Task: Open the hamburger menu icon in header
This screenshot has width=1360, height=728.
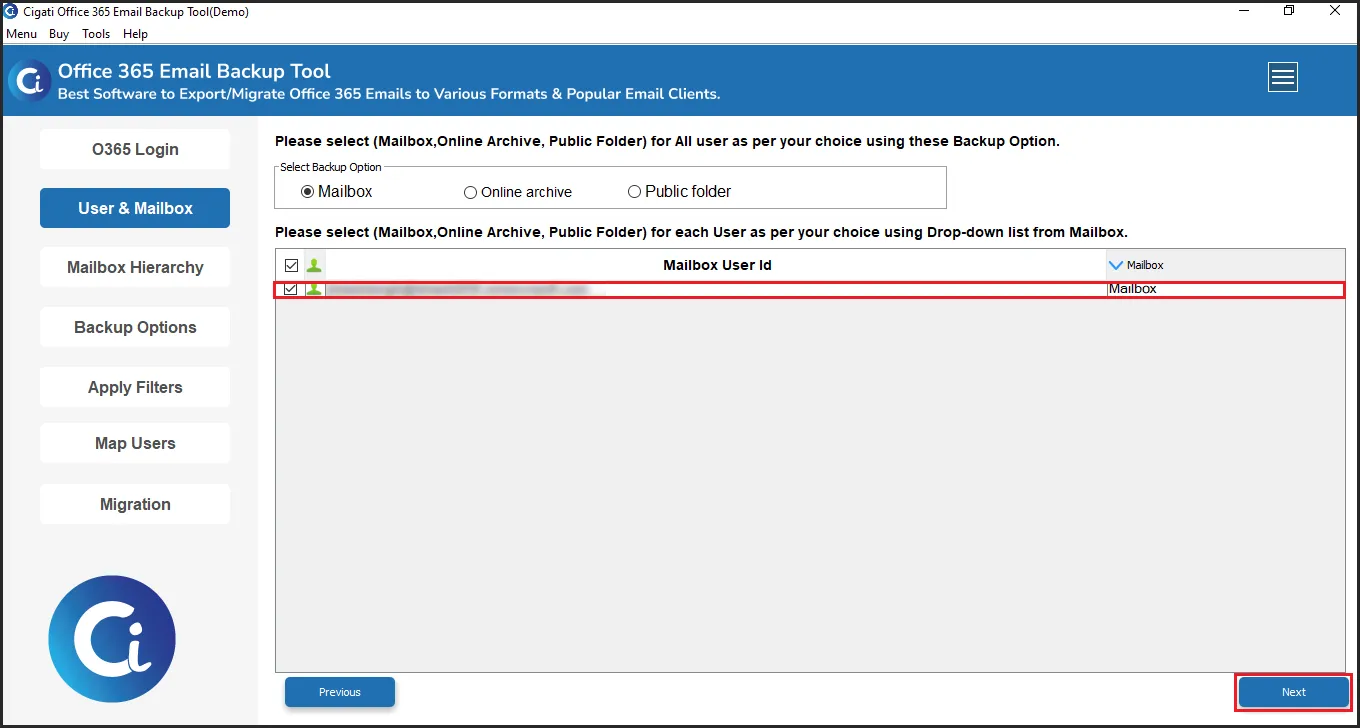Action: click(x=1282, y=77)
